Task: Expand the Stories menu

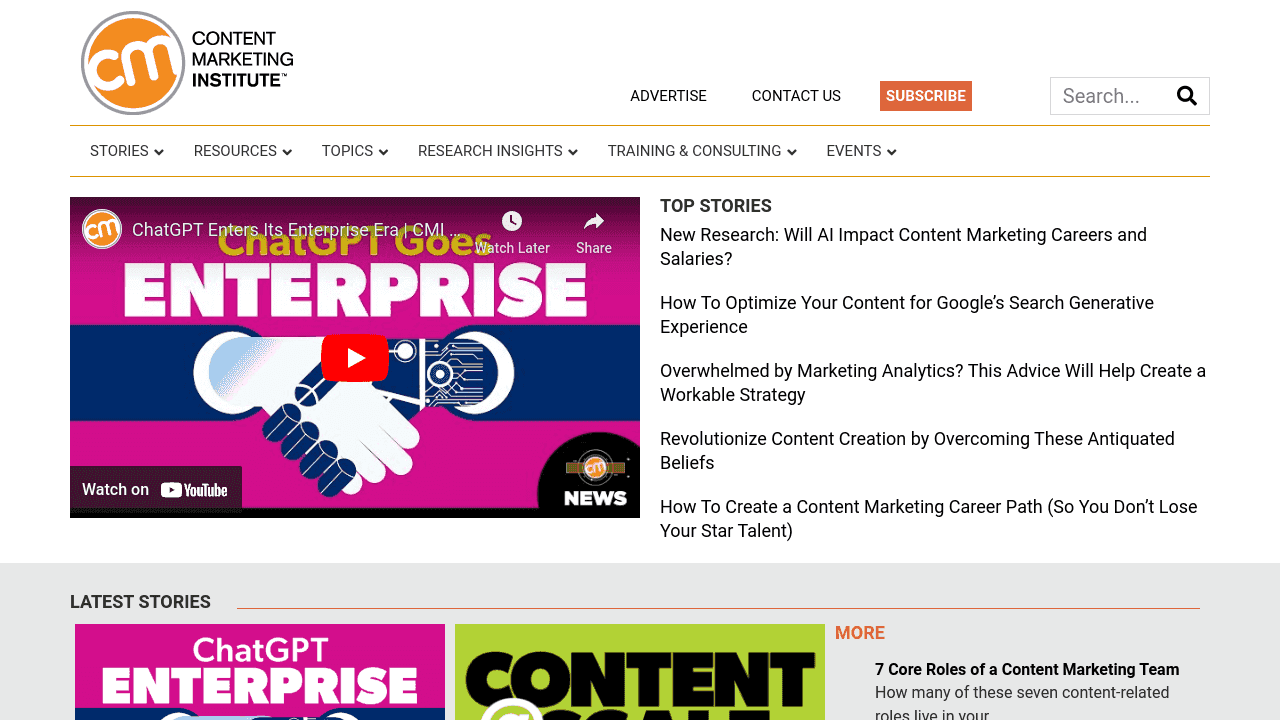Action: (127, 151)
